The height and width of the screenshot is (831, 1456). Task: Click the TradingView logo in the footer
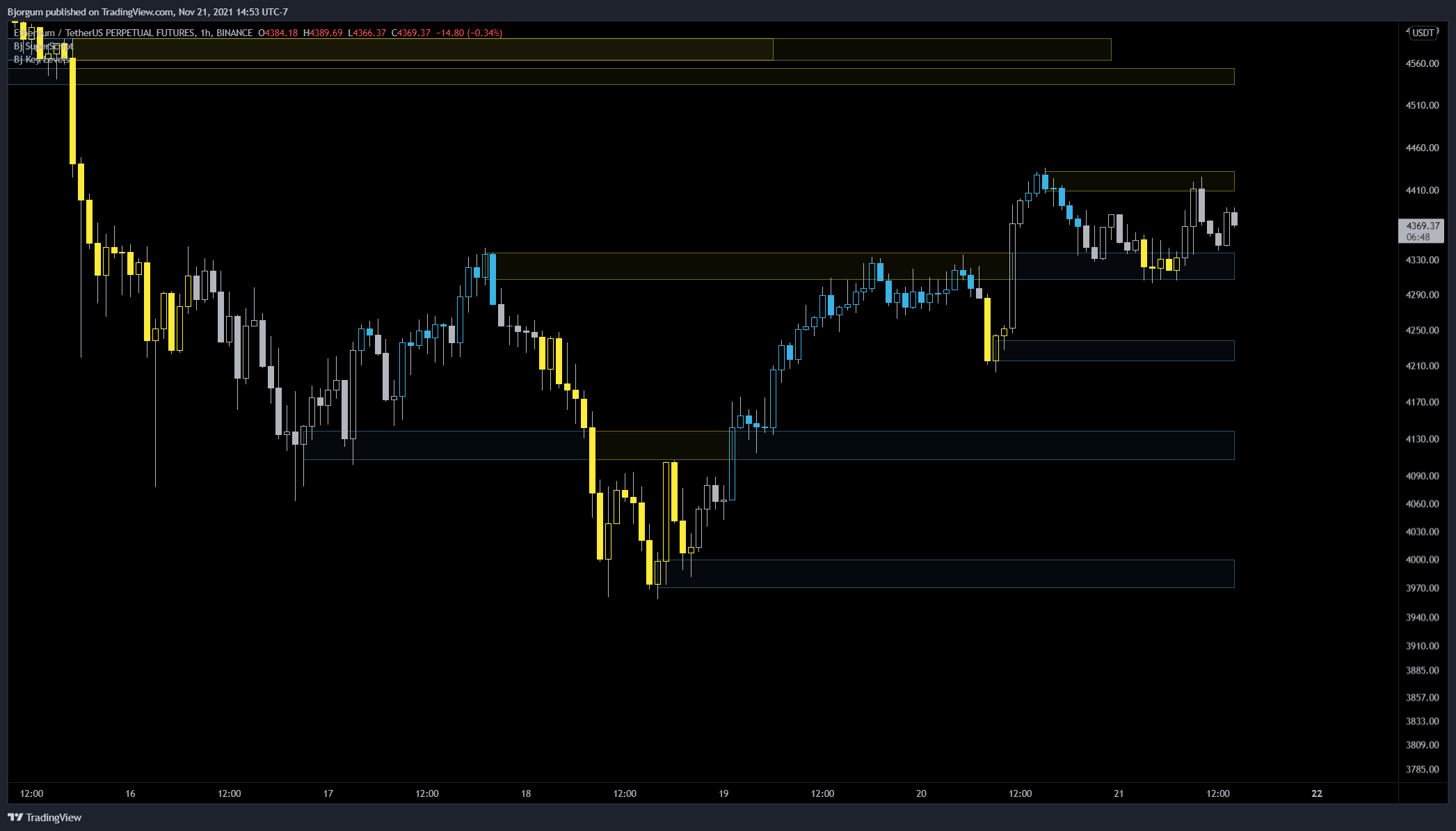point(45,817)
